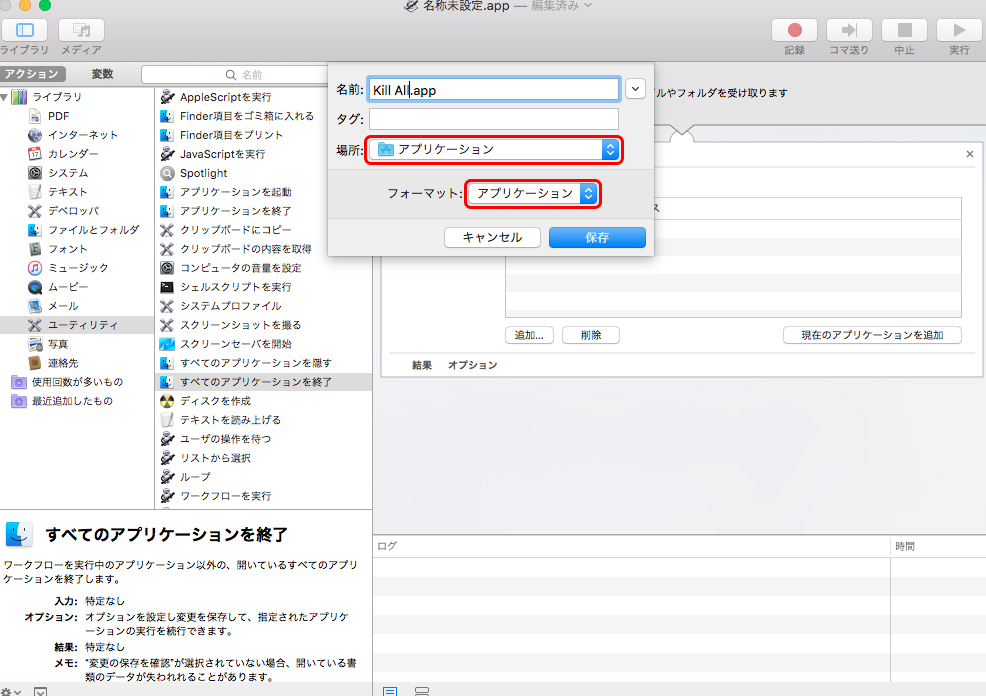Select the ディスクを作成 action
986x696 pixels.
(215, 401)
